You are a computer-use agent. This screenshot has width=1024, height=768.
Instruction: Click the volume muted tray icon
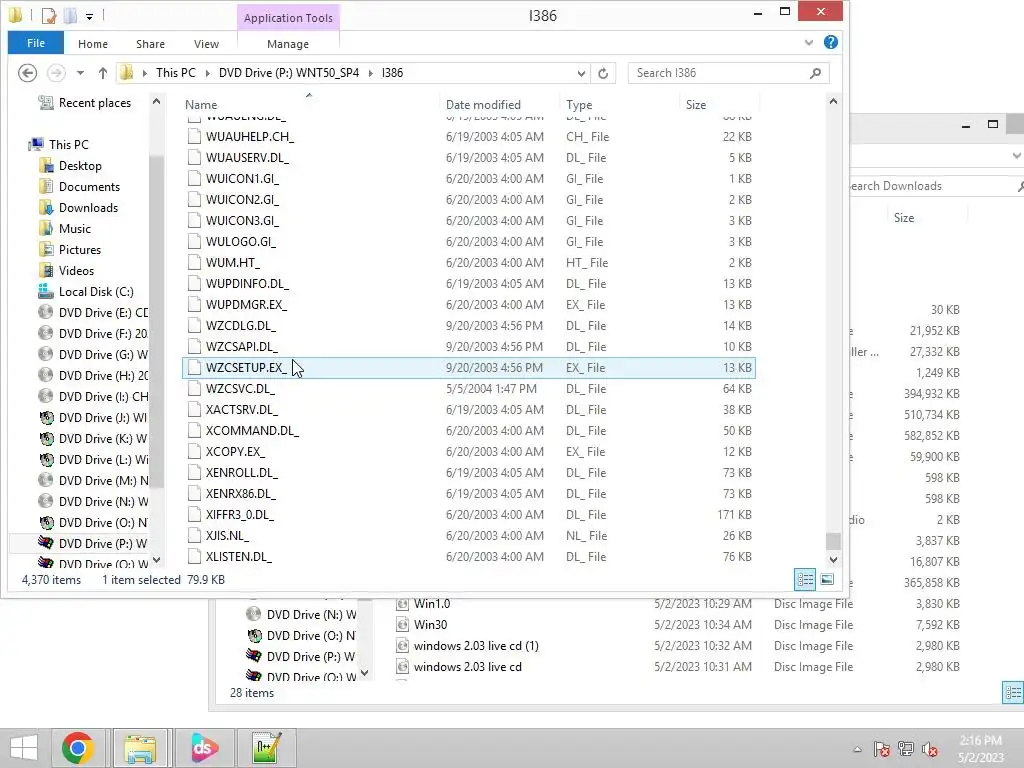[930, 749]
